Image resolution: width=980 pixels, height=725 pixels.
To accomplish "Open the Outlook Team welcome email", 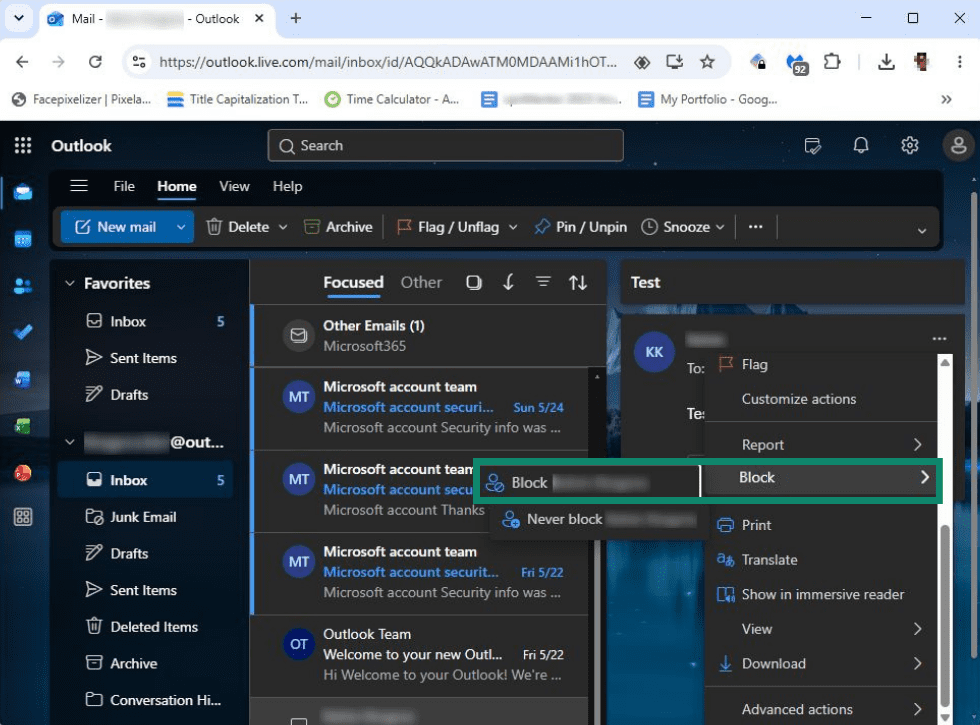I will 421,655.
